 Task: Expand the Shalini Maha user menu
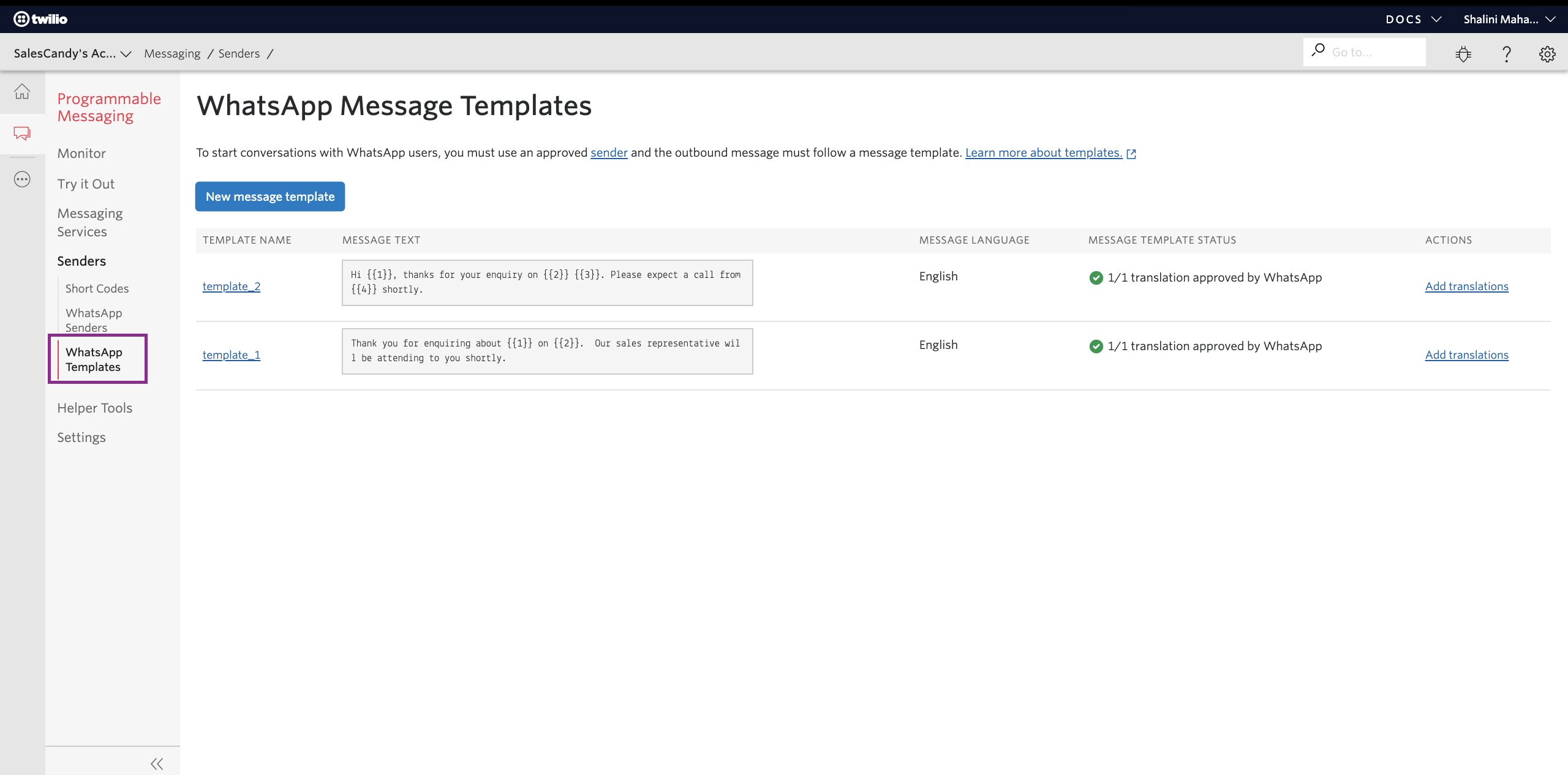[1509, 19]
